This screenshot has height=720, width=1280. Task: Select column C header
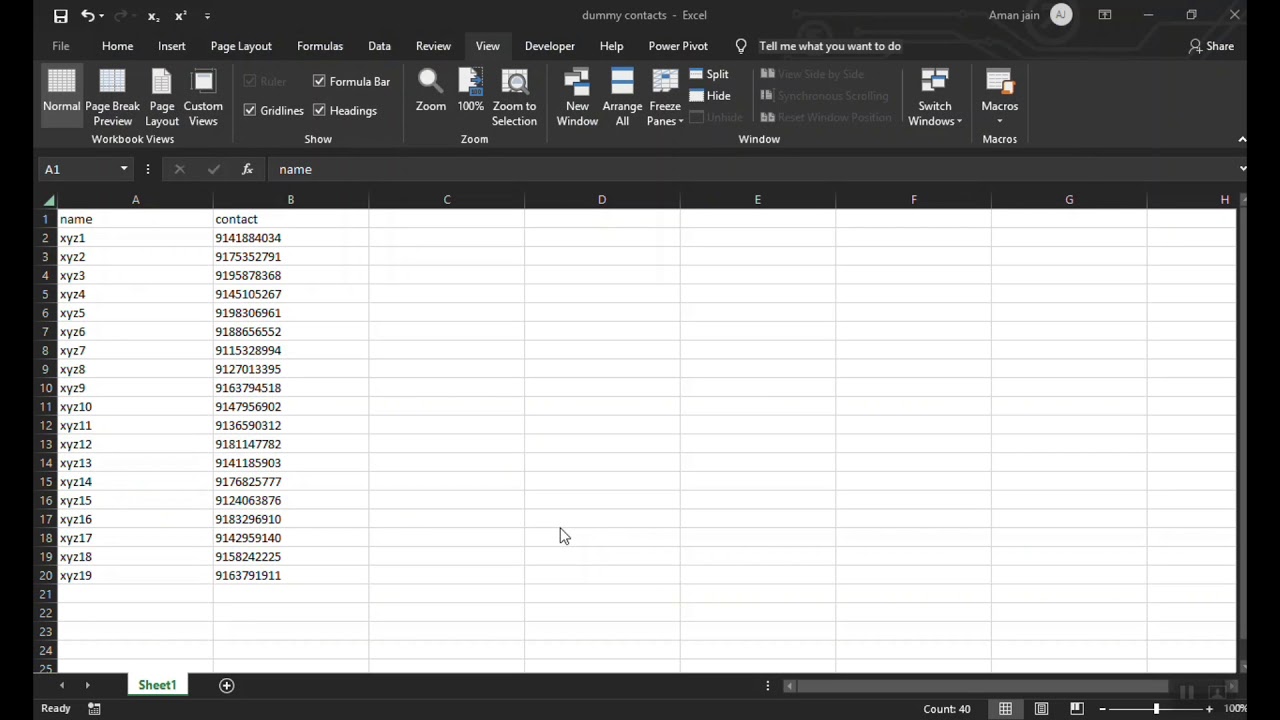pyautogui.click(x=447, y=200)
